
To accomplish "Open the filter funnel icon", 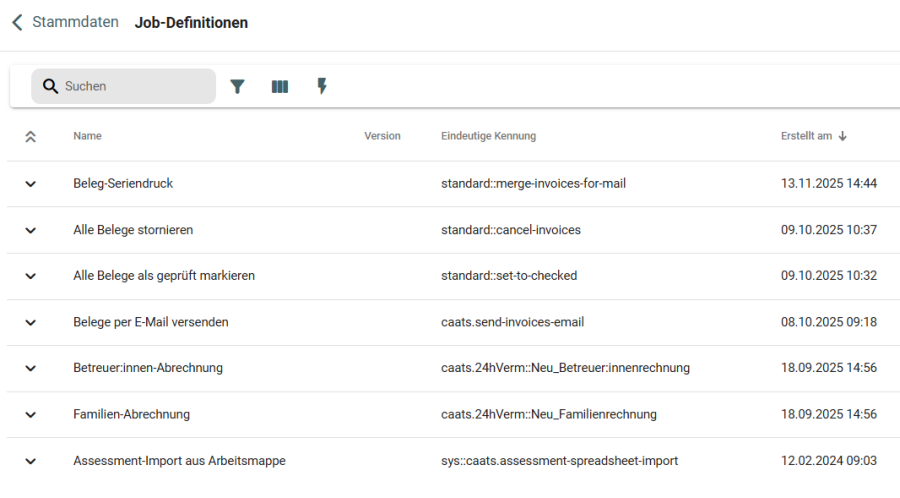I will pos(237,87).
